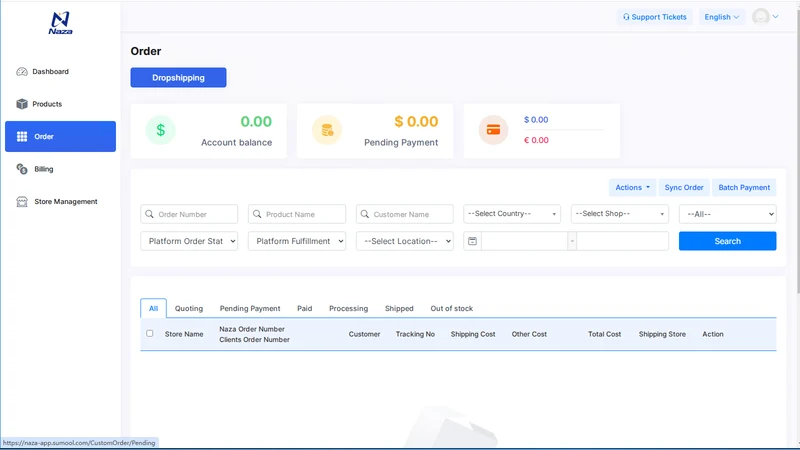
Task: Click the green dollar Account balance icon
Action: [x=160, y=130]
